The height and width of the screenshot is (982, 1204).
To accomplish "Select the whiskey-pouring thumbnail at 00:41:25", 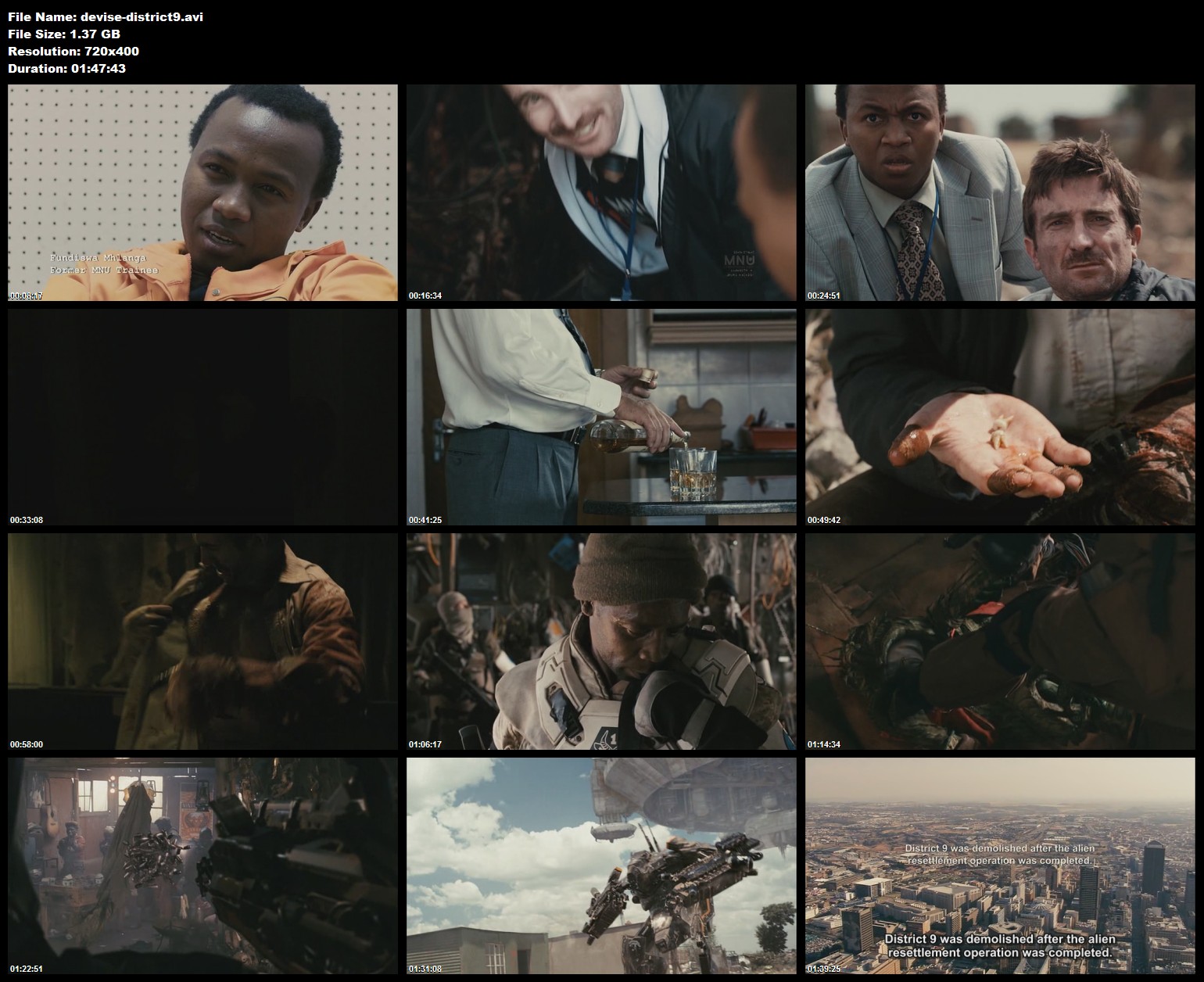I will click(601, 418).
